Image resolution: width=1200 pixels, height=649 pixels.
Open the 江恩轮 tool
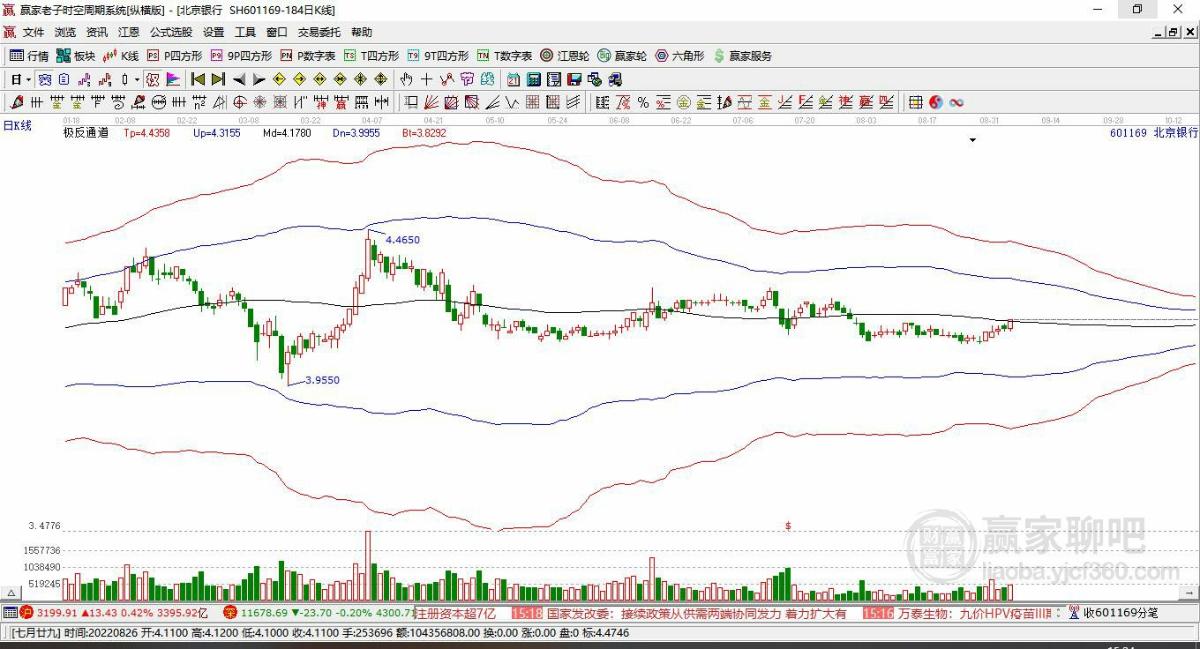click(x=565, y=56)
